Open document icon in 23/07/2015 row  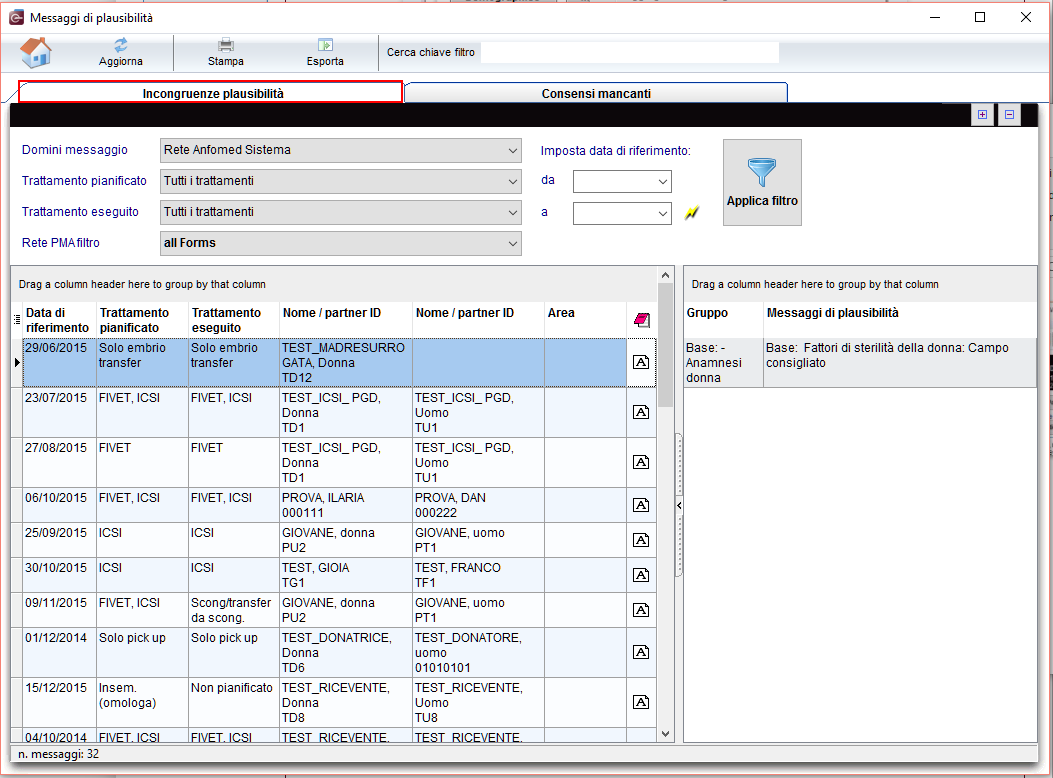coord(641,412)
